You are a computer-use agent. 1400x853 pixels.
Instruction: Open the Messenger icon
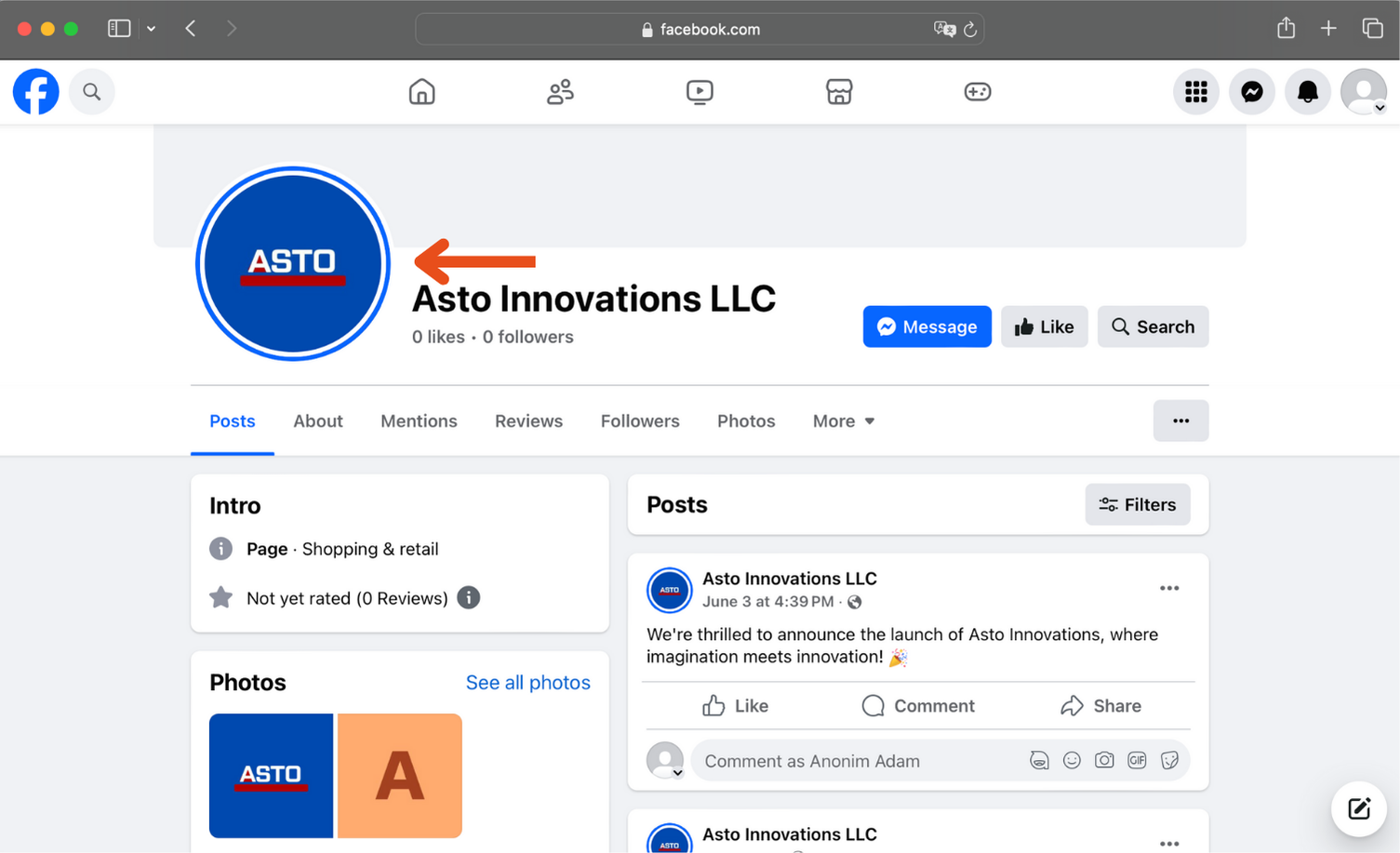(x=1251, y=91)
